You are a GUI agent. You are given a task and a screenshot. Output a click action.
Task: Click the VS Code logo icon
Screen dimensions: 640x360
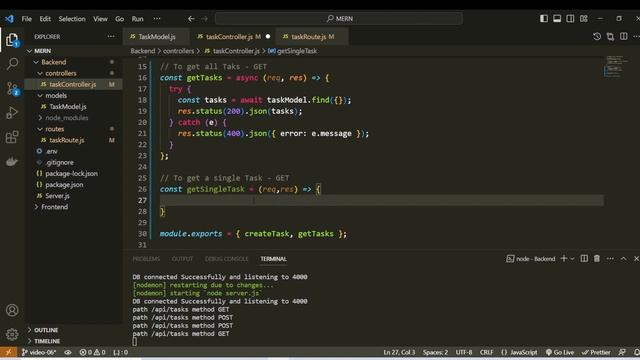point(9,19)
